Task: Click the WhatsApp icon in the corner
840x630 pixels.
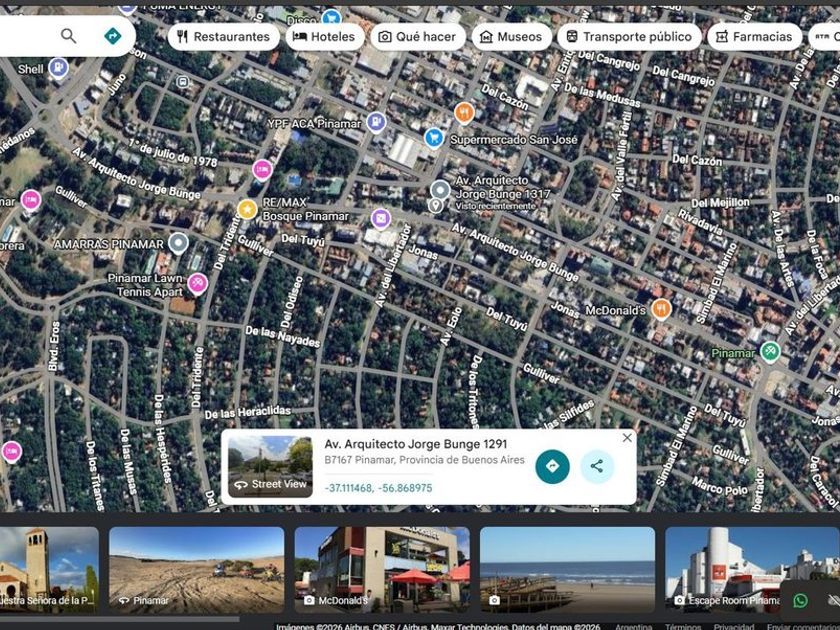Action: [x=800, y=601]
